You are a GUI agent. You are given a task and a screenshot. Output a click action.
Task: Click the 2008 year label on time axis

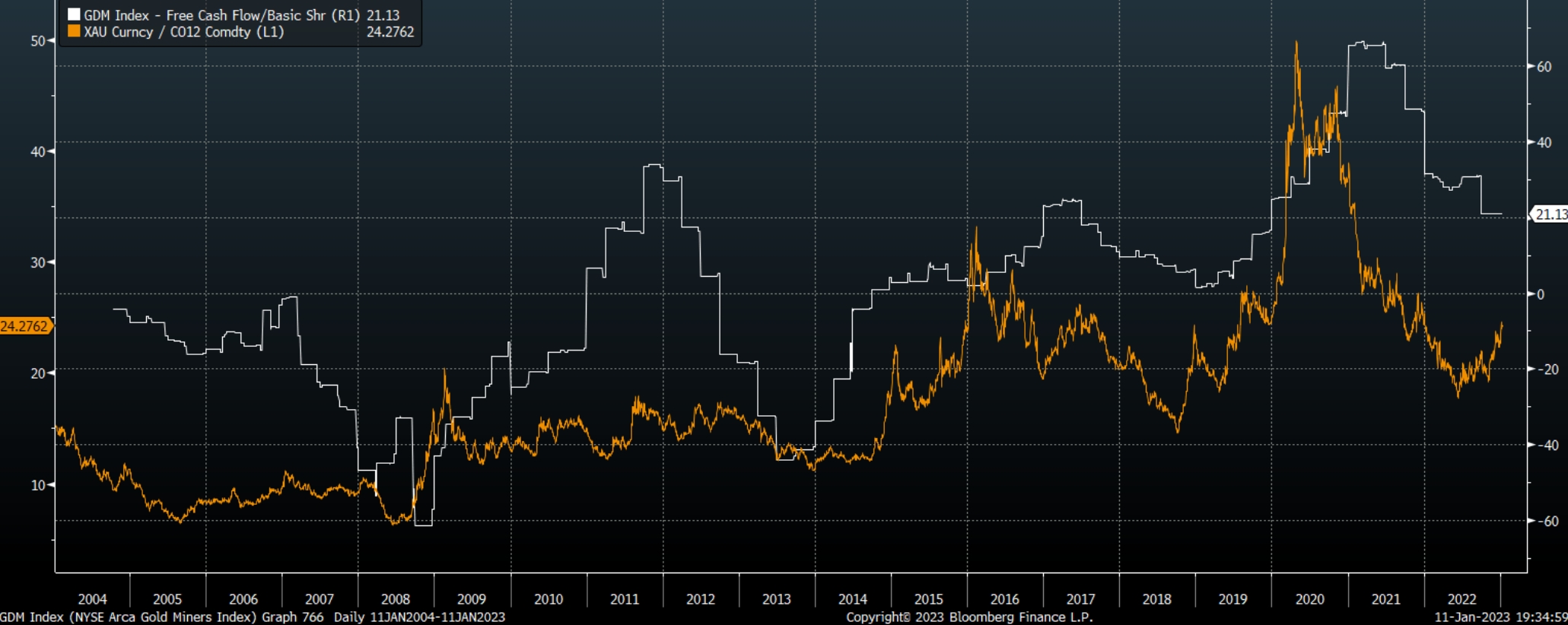point(396,599)
